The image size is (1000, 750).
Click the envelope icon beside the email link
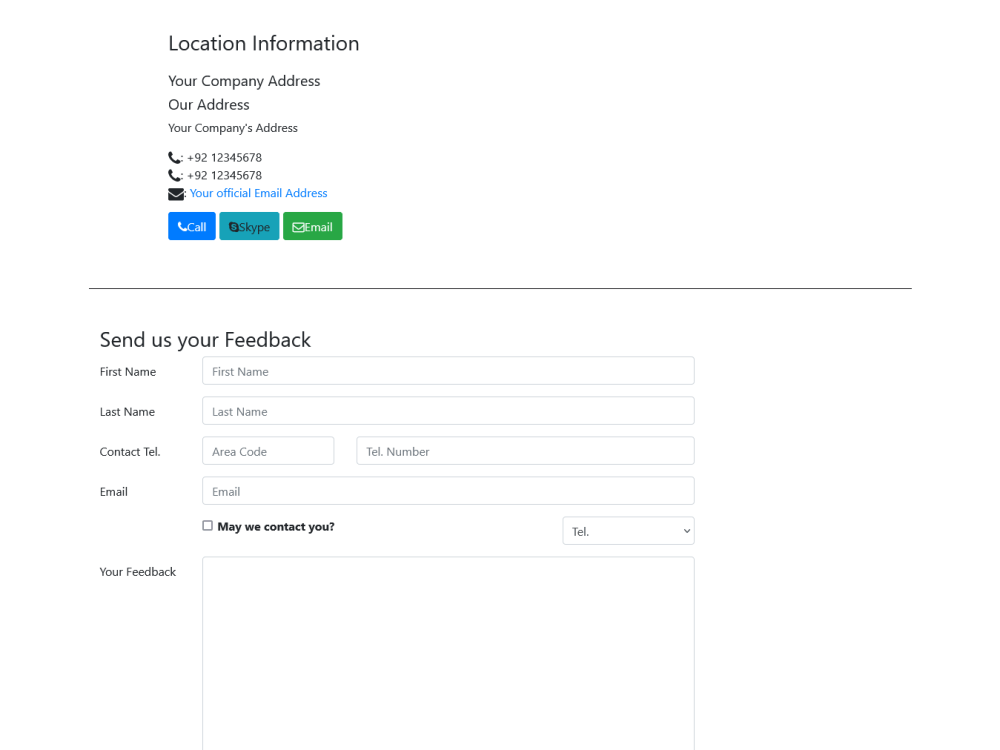coord(176,194)
